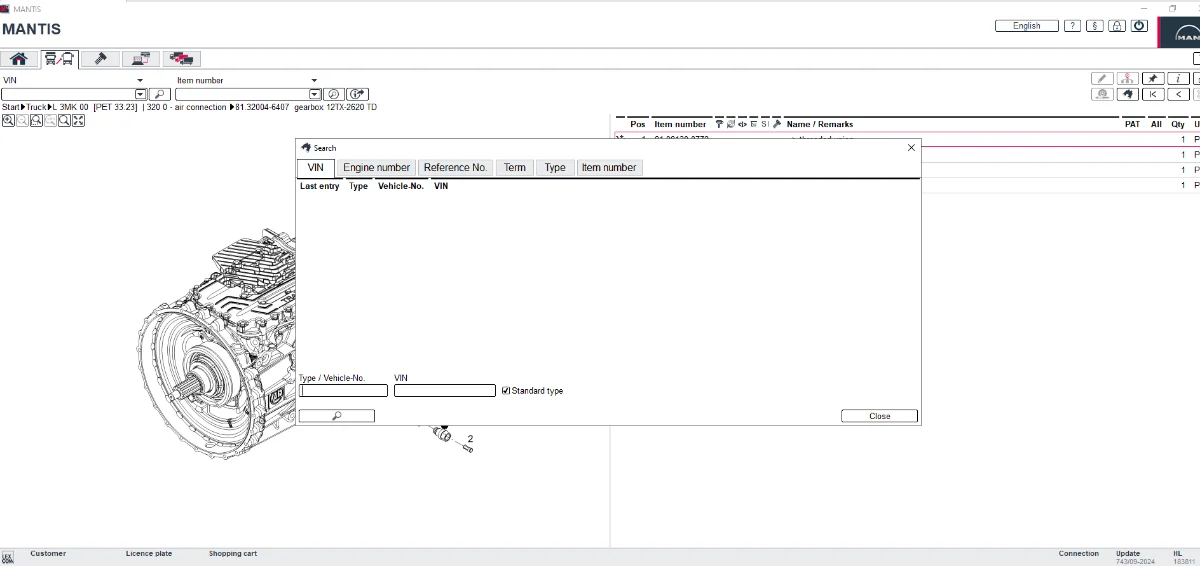Click the padlock icon in header
The height and width of the screenshot is (566, 1200).
click(x=1117, y=26)
